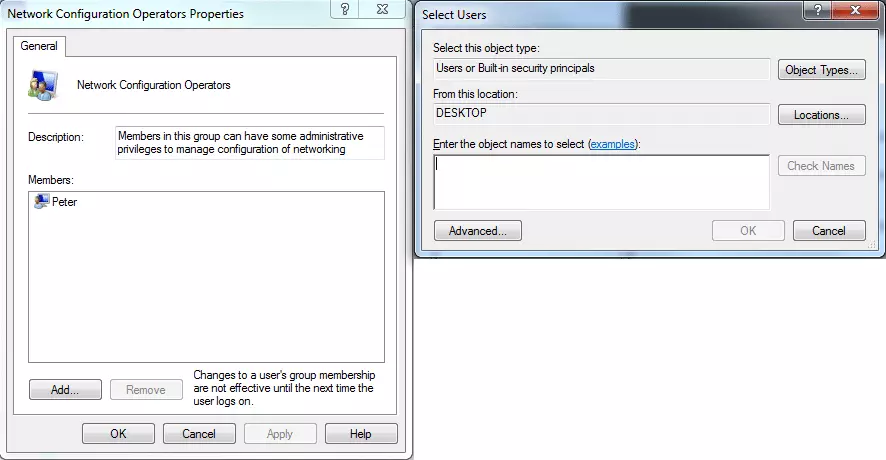Click inside the object names entry box
This screenshot has width=886, height=460.
(x=601, y=182)
